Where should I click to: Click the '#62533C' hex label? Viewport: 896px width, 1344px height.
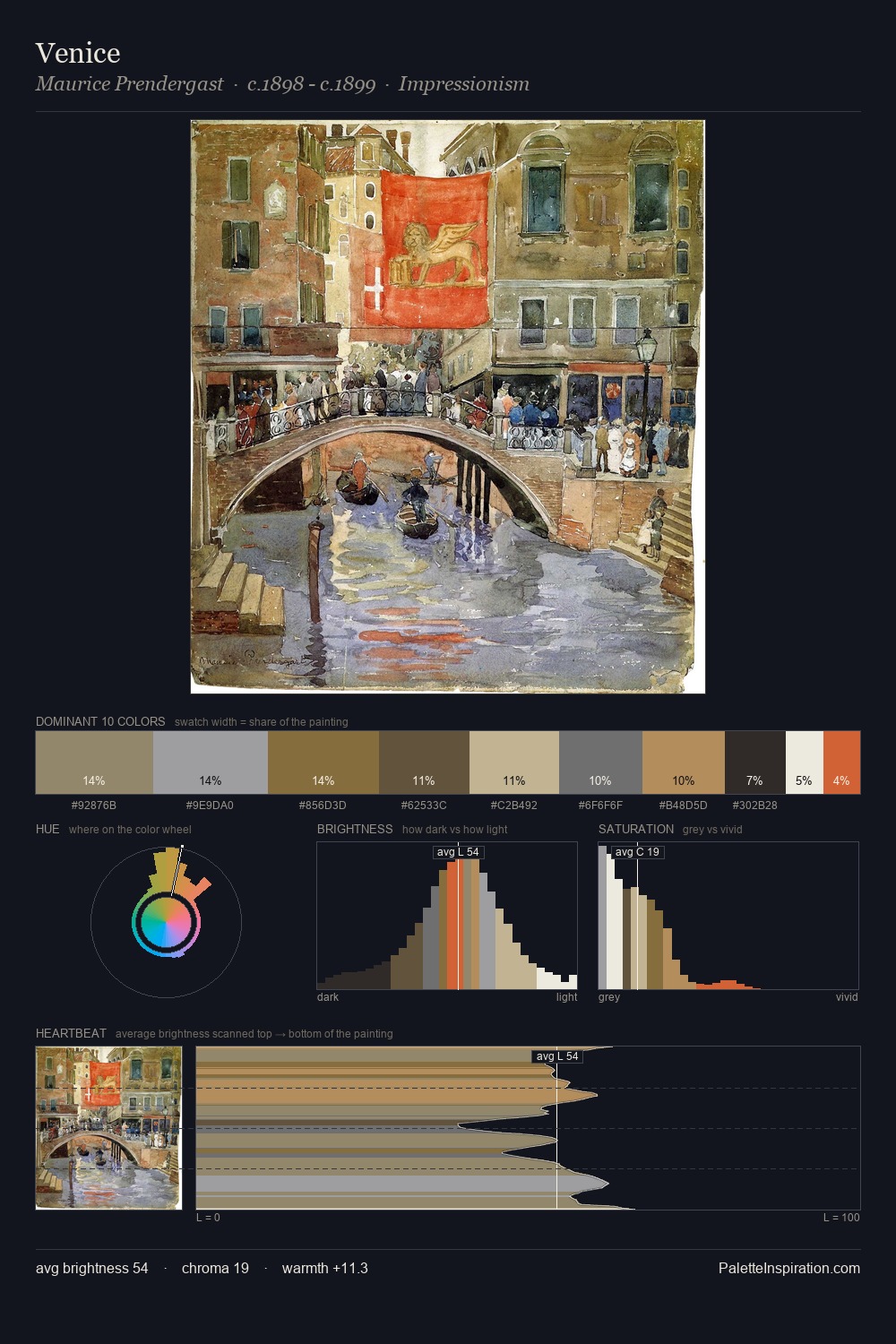pyautogui.click(x=424, y=805)
